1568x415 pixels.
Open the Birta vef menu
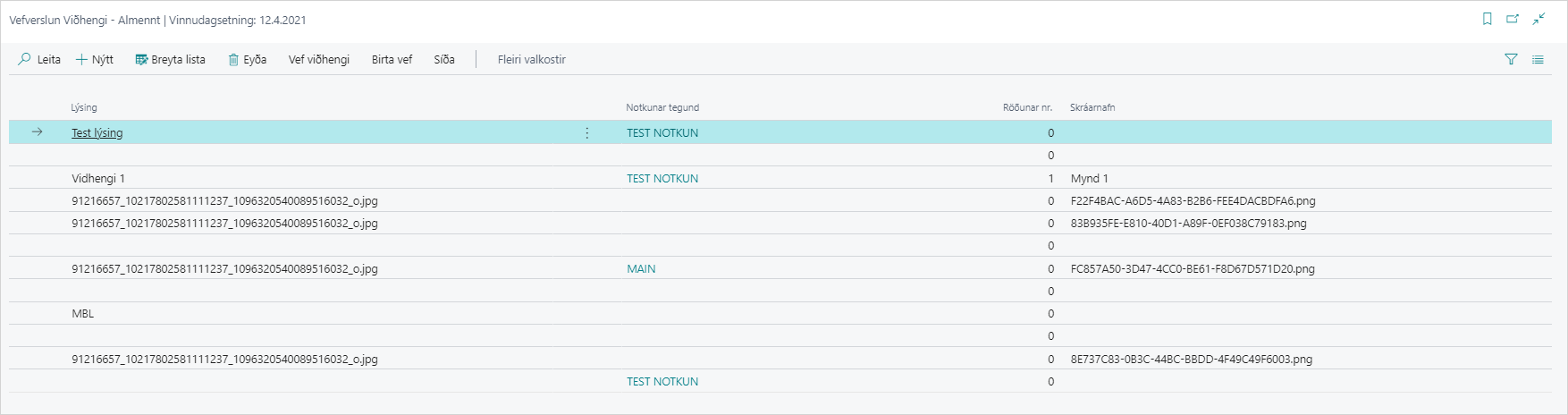(x=392, y=60)
